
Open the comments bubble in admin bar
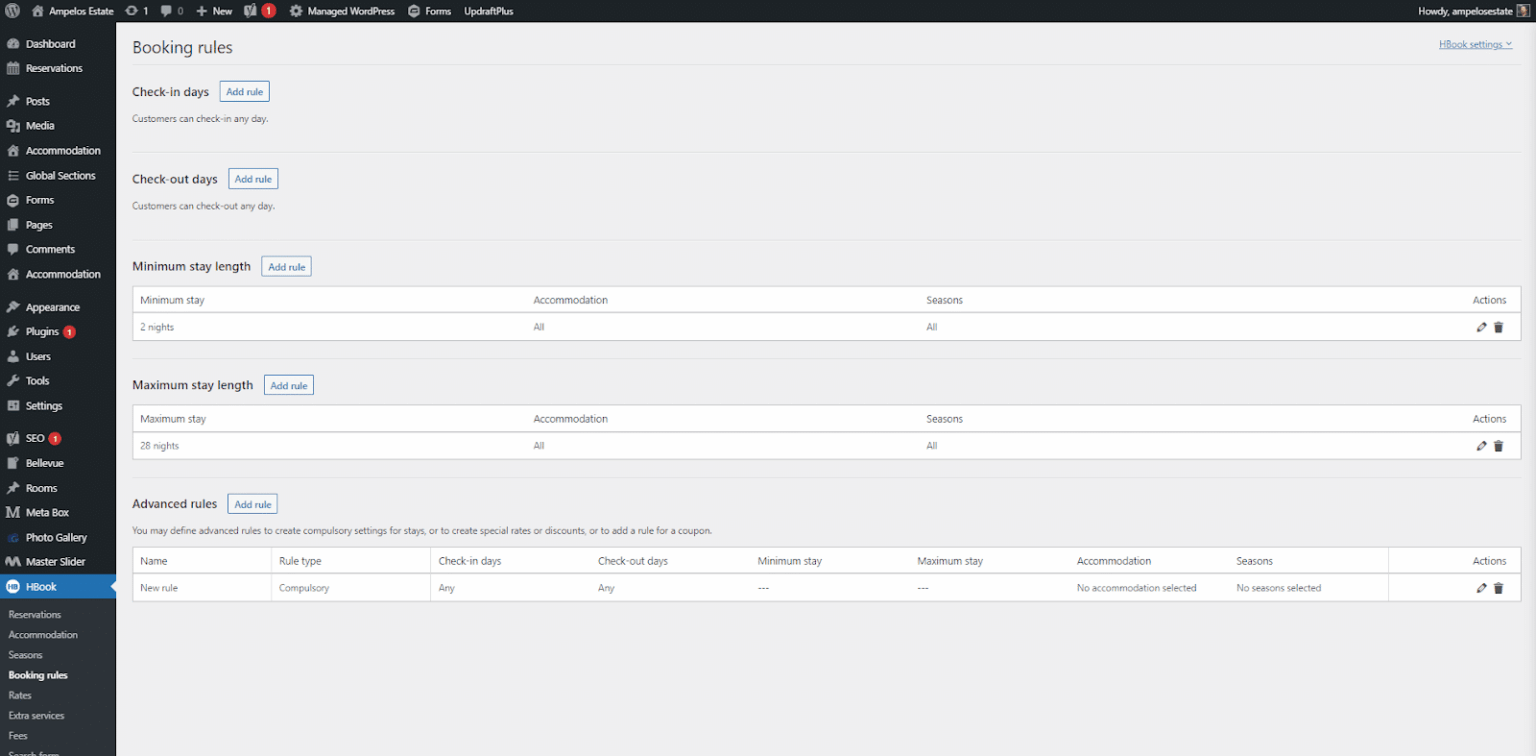pos(171,11)
